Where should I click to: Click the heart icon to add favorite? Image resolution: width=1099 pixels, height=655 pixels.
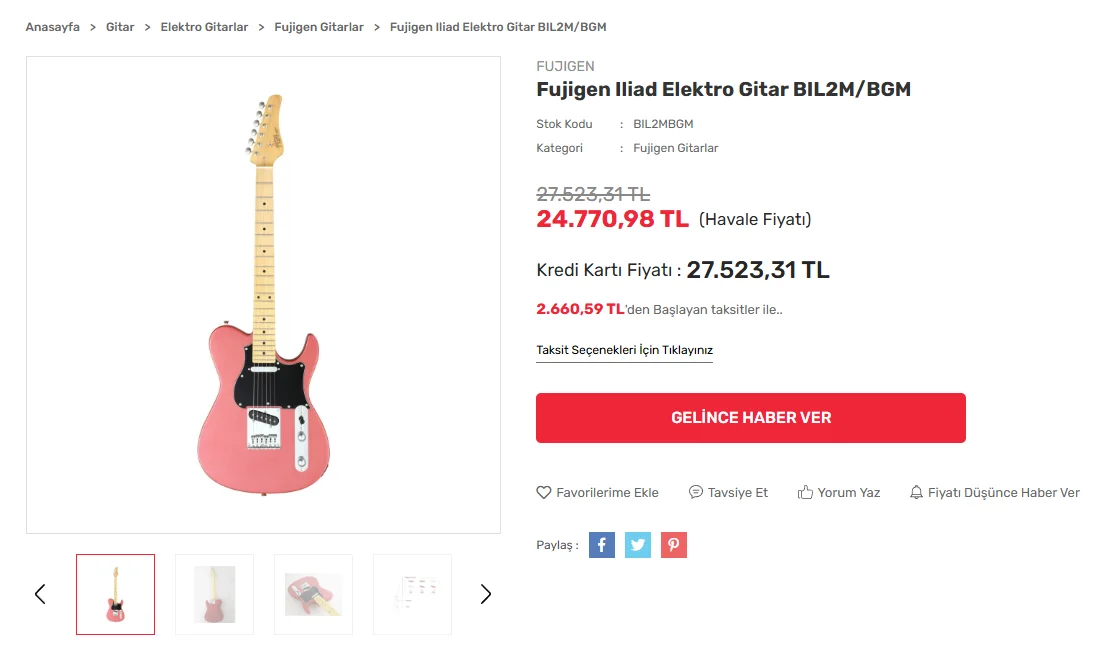pos(544,492)
